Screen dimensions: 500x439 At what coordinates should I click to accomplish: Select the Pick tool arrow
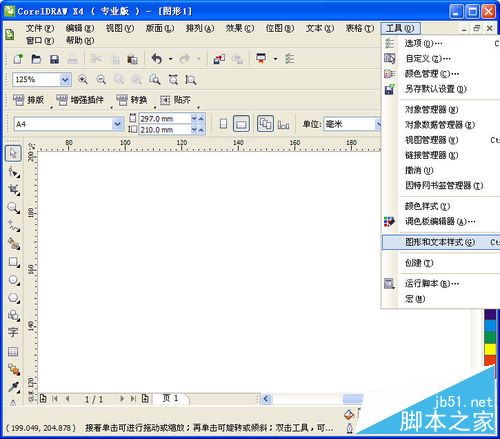(13, 153)
